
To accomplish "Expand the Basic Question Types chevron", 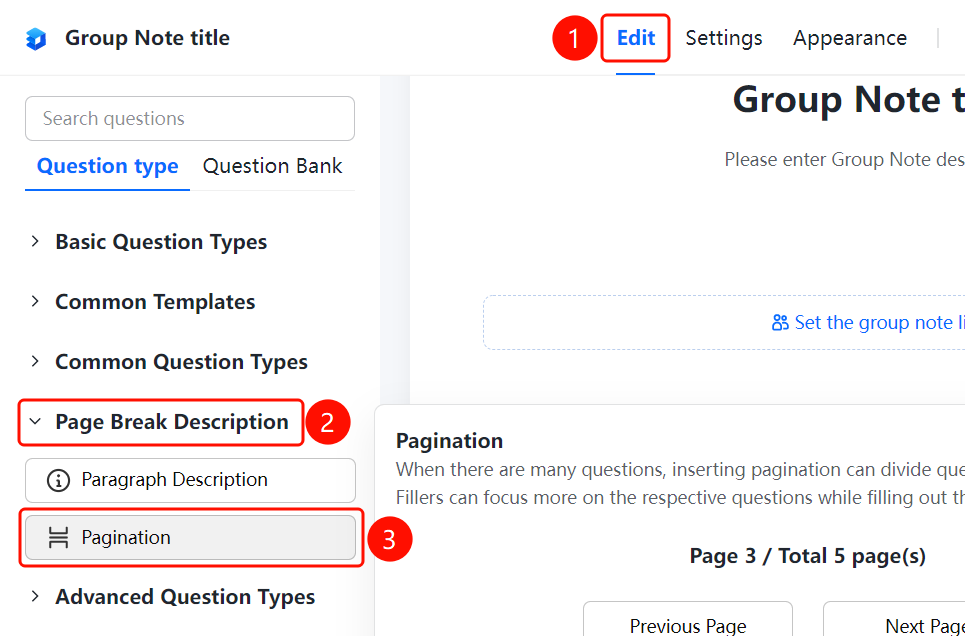I will pos(35,241).
